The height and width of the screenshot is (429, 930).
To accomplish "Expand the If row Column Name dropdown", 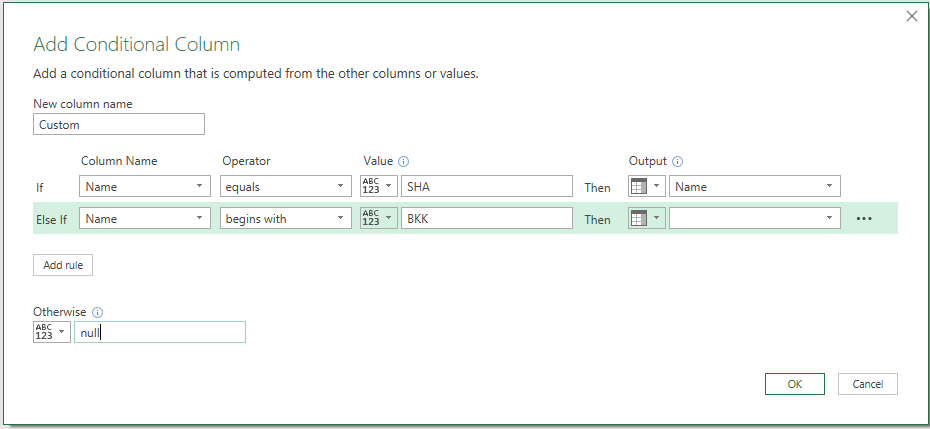I will tap(145, 187).
